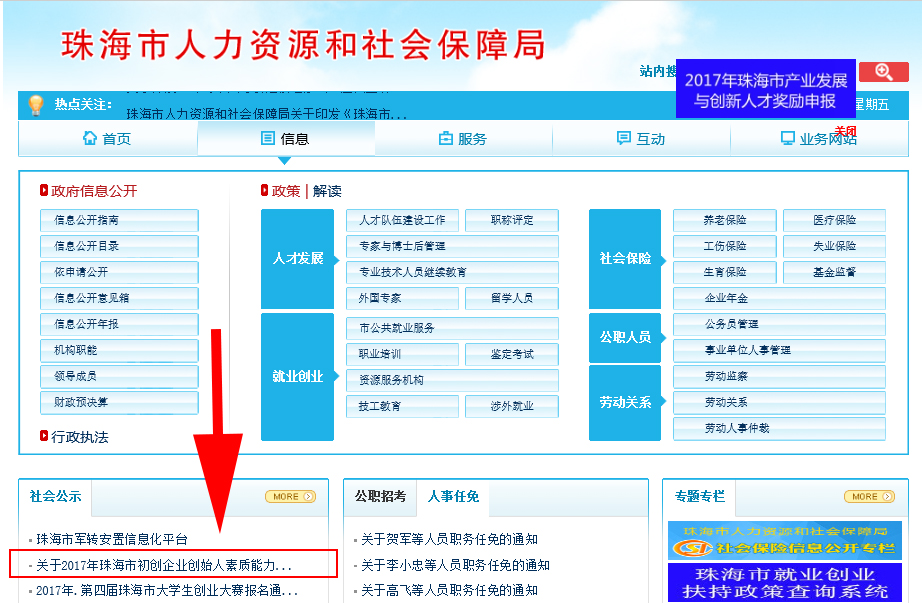922x603 pixels.
Task: Go to 业务网站 navigation tab
Action: [x=818, y=139]
